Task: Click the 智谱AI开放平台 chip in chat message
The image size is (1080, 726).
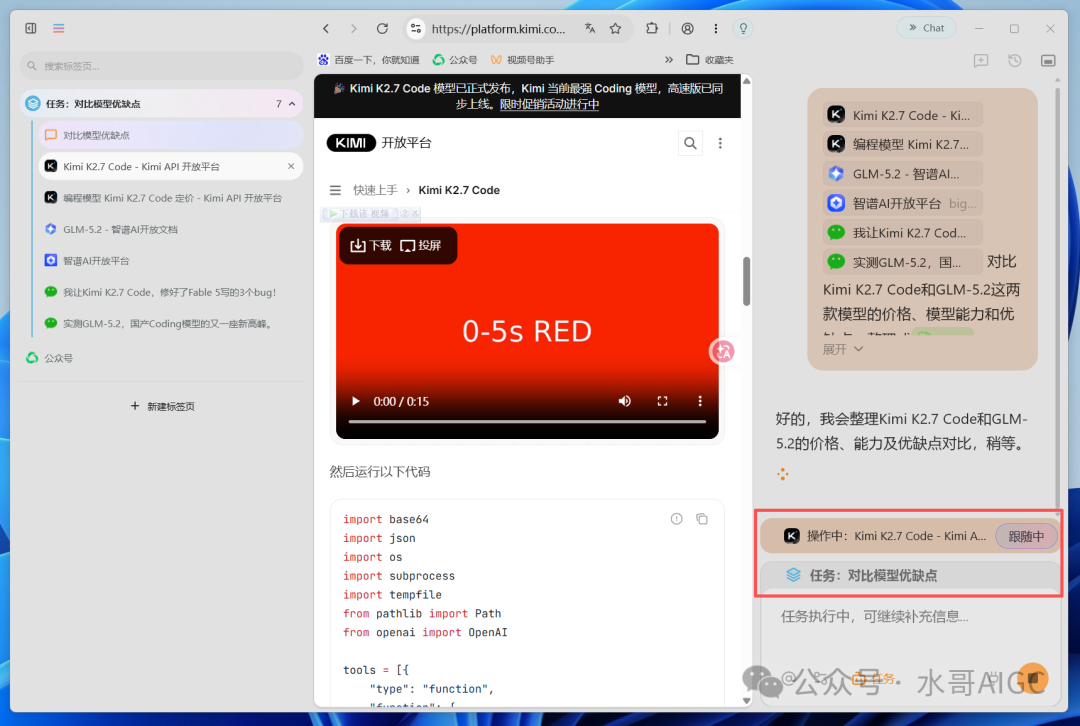Action: 902,203
